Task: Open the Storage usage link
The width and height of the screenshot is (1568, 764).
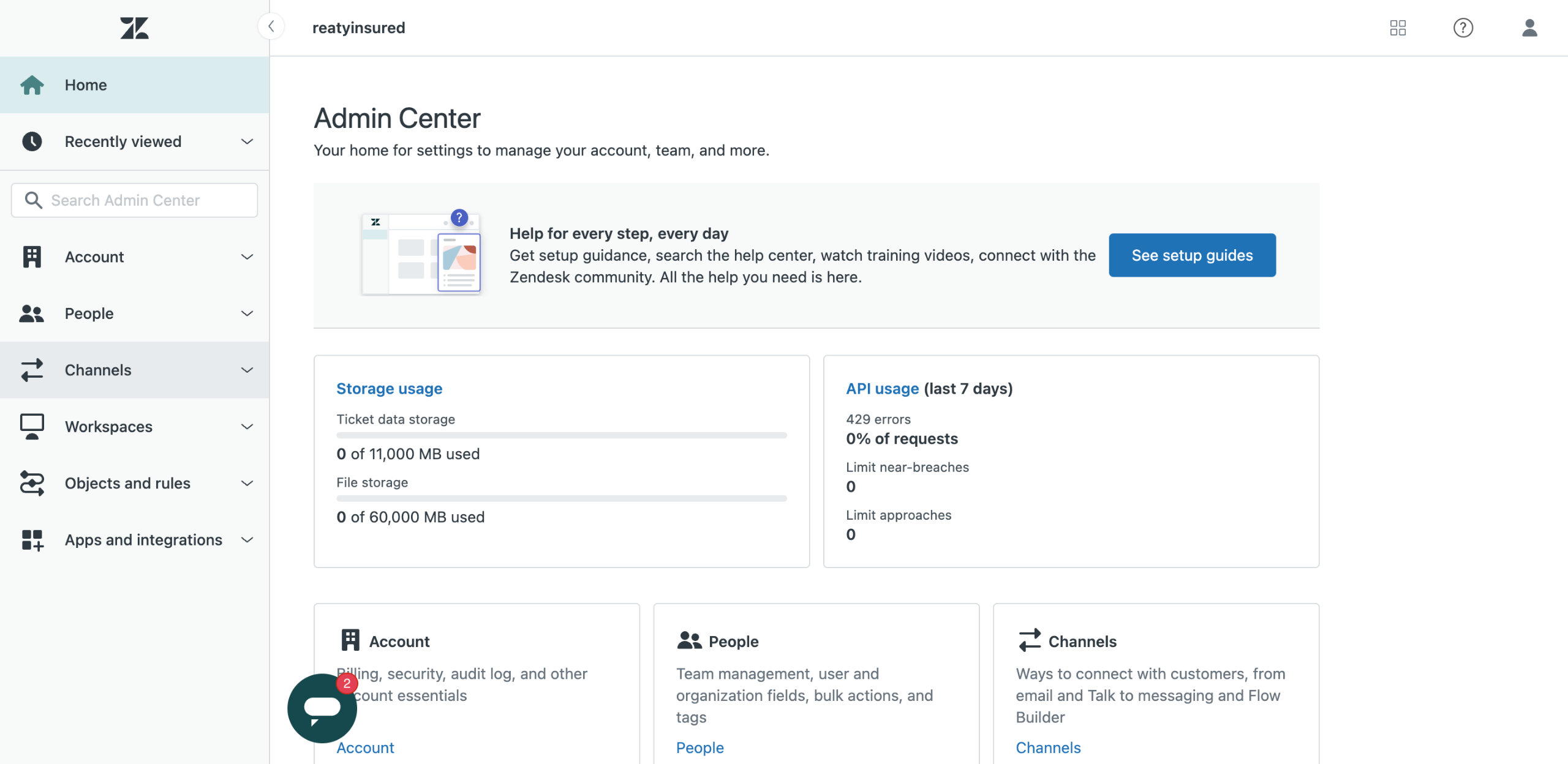Action: 389,389
